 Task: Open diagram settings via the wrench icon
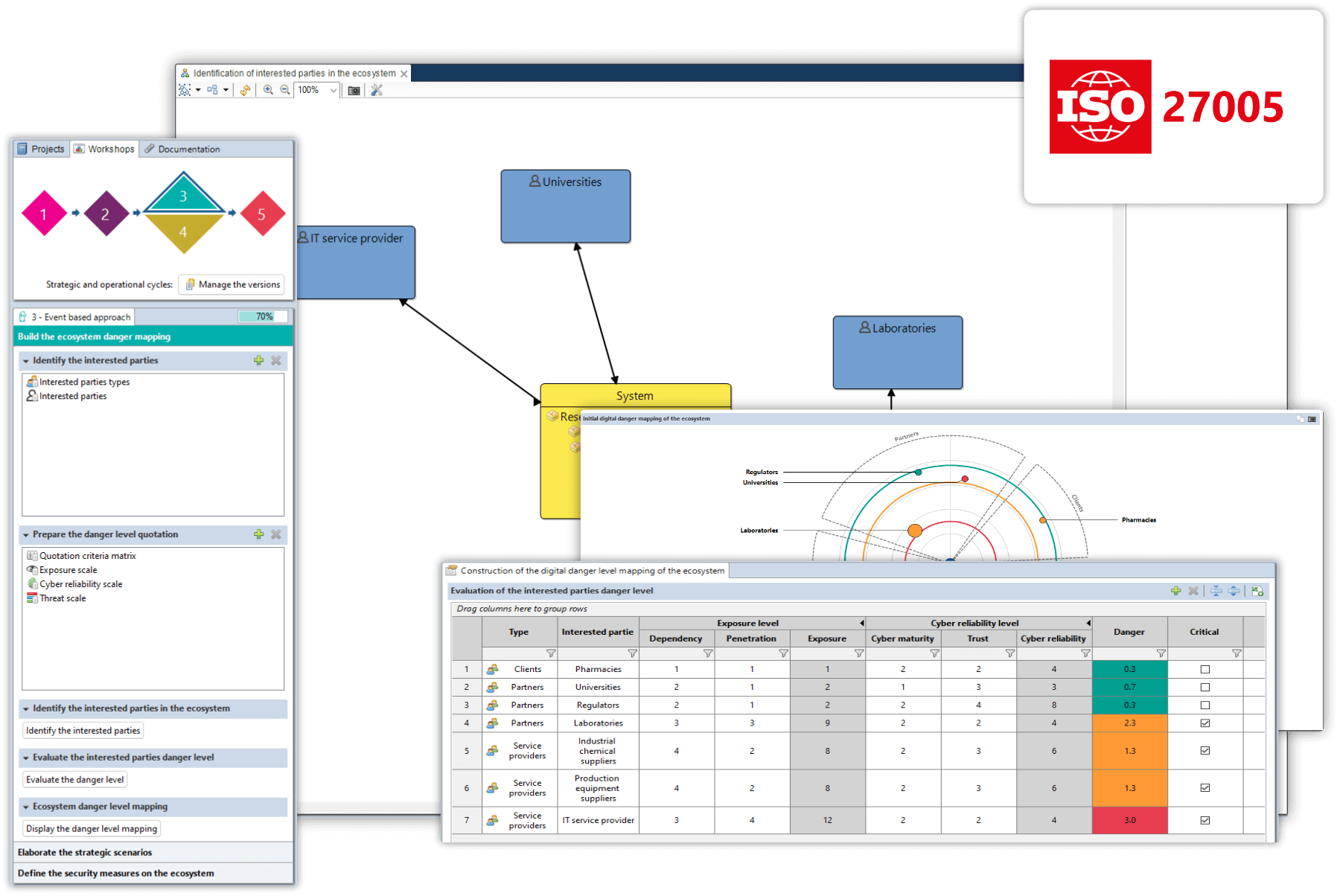[x=377, y=90]
